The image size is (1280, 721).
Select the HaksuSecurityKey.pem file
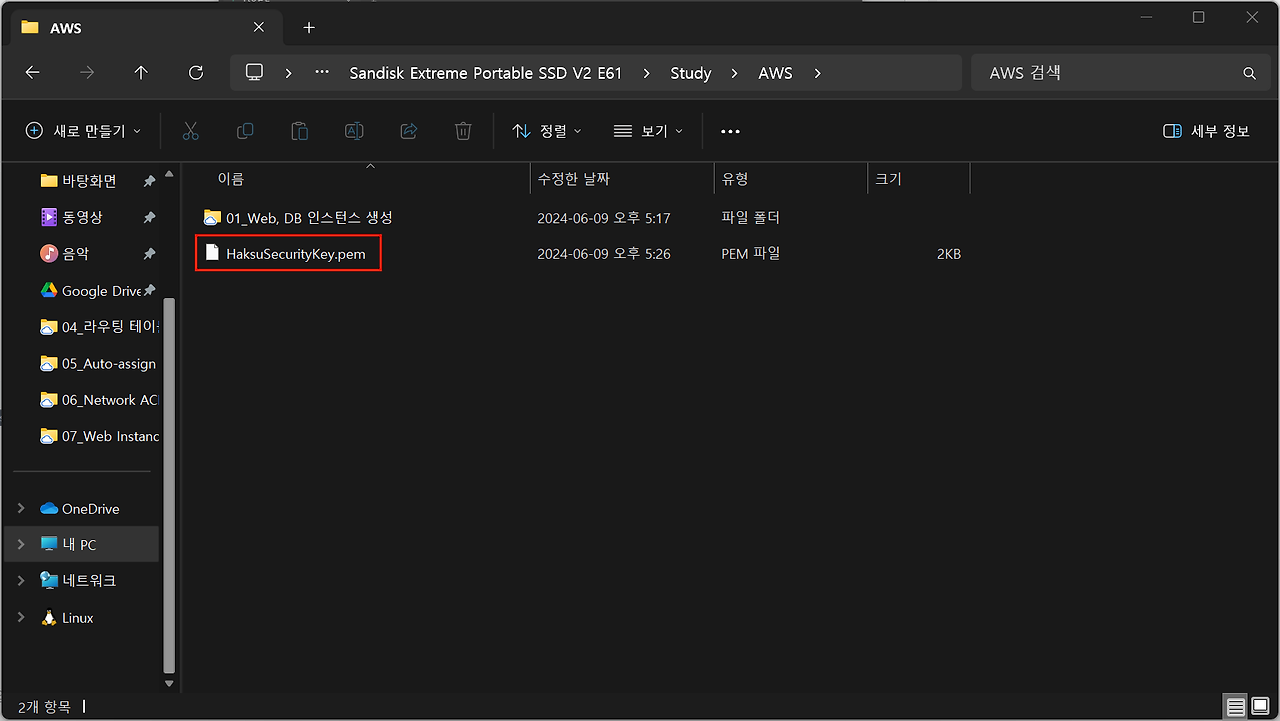click(x=295, y=254)
